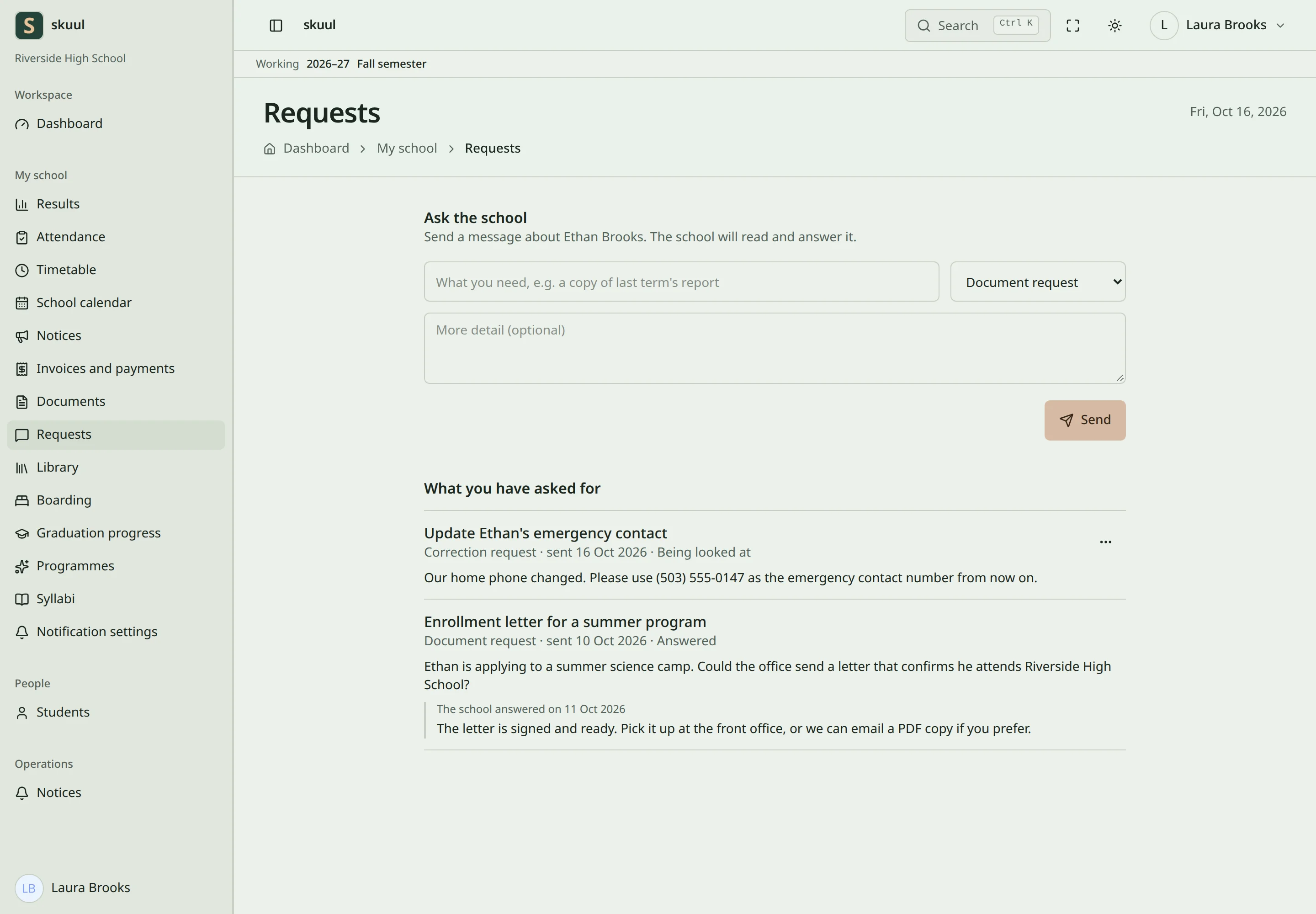Open Operations Notices bell icon
Screen dimensions: 1316x914
(22, 793)
